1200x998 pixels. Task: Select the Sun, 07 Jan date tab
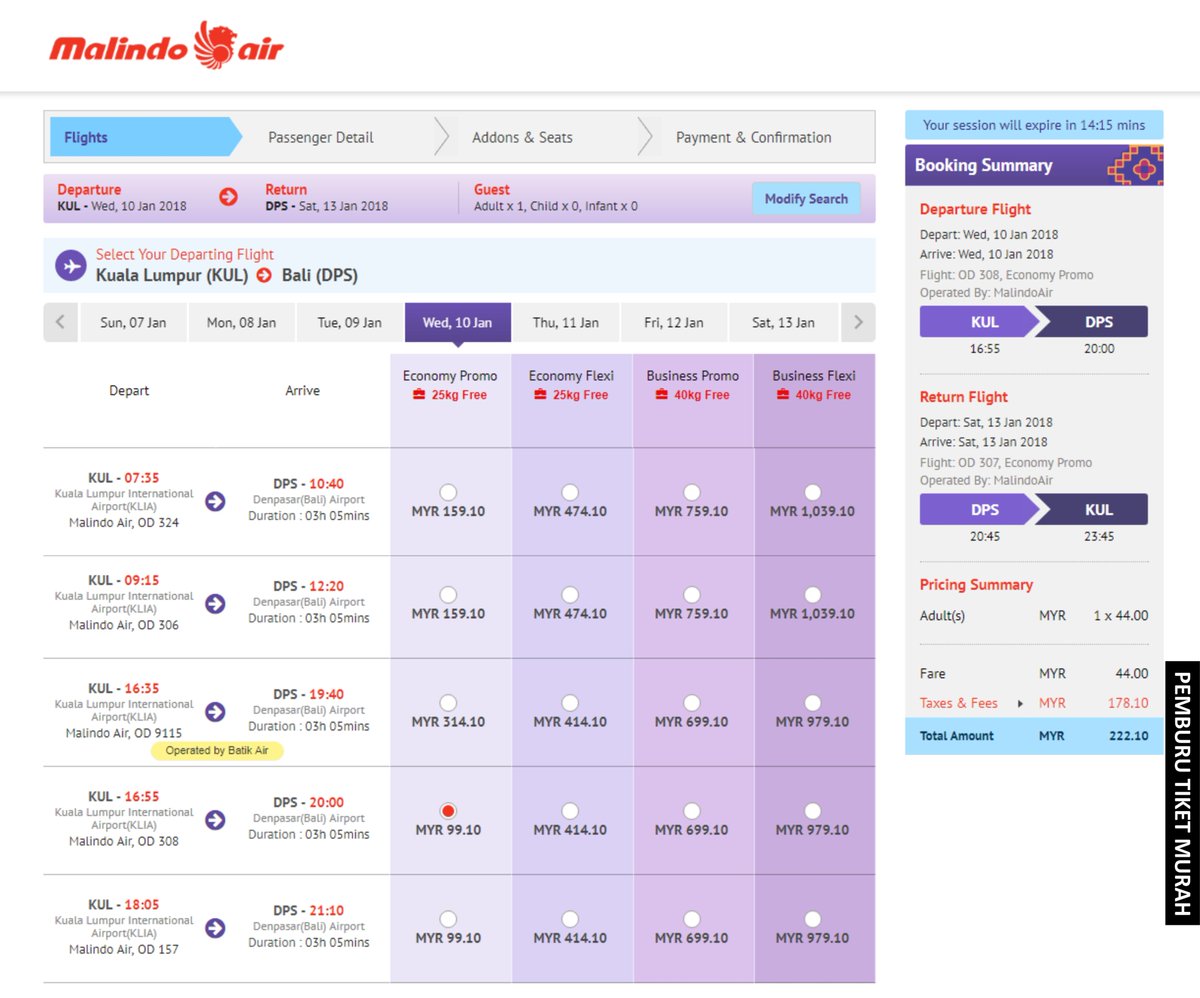[x=133, y=322]
